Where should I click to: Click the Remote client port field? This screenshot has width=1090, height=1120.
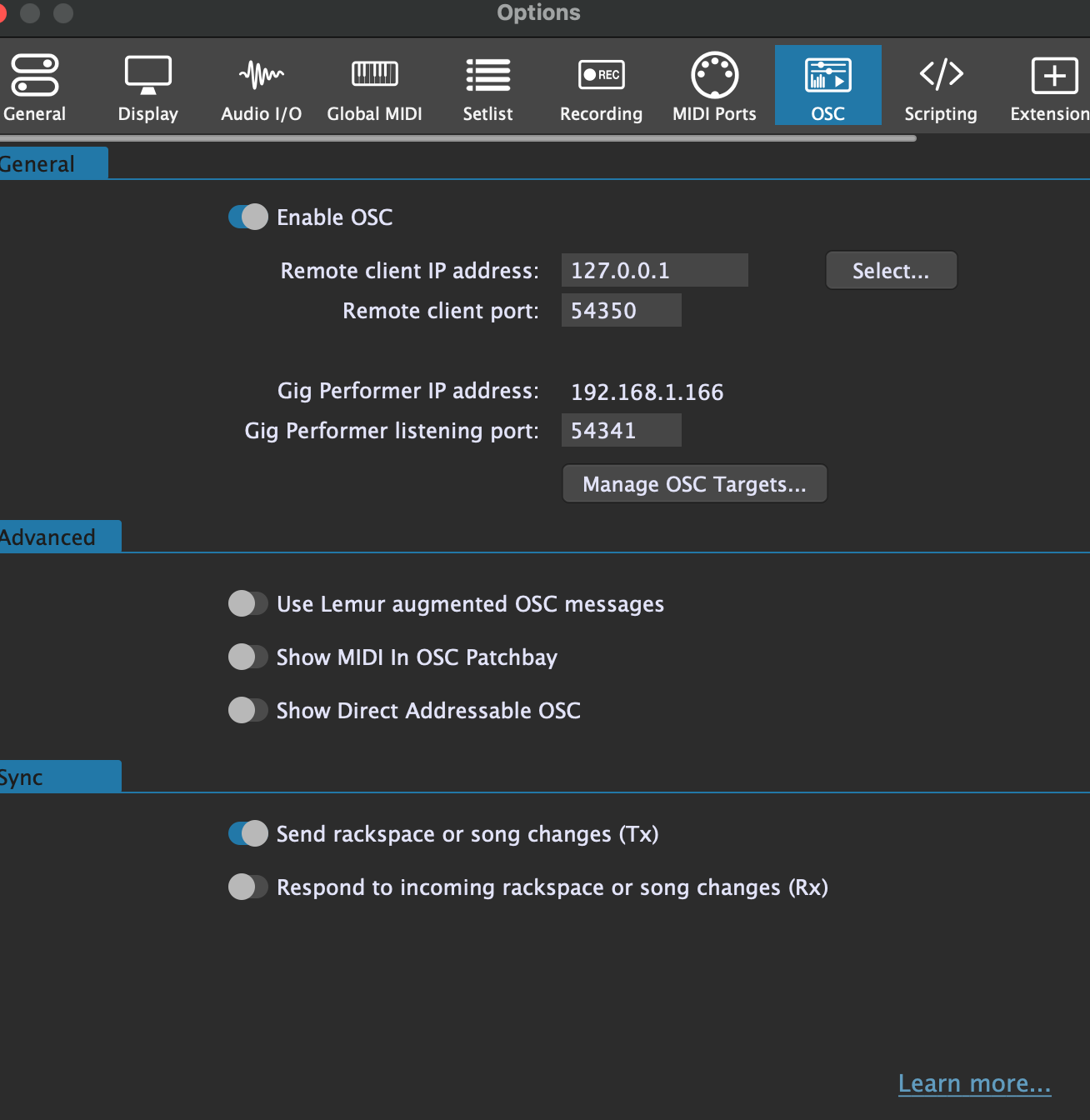[621, 311]
